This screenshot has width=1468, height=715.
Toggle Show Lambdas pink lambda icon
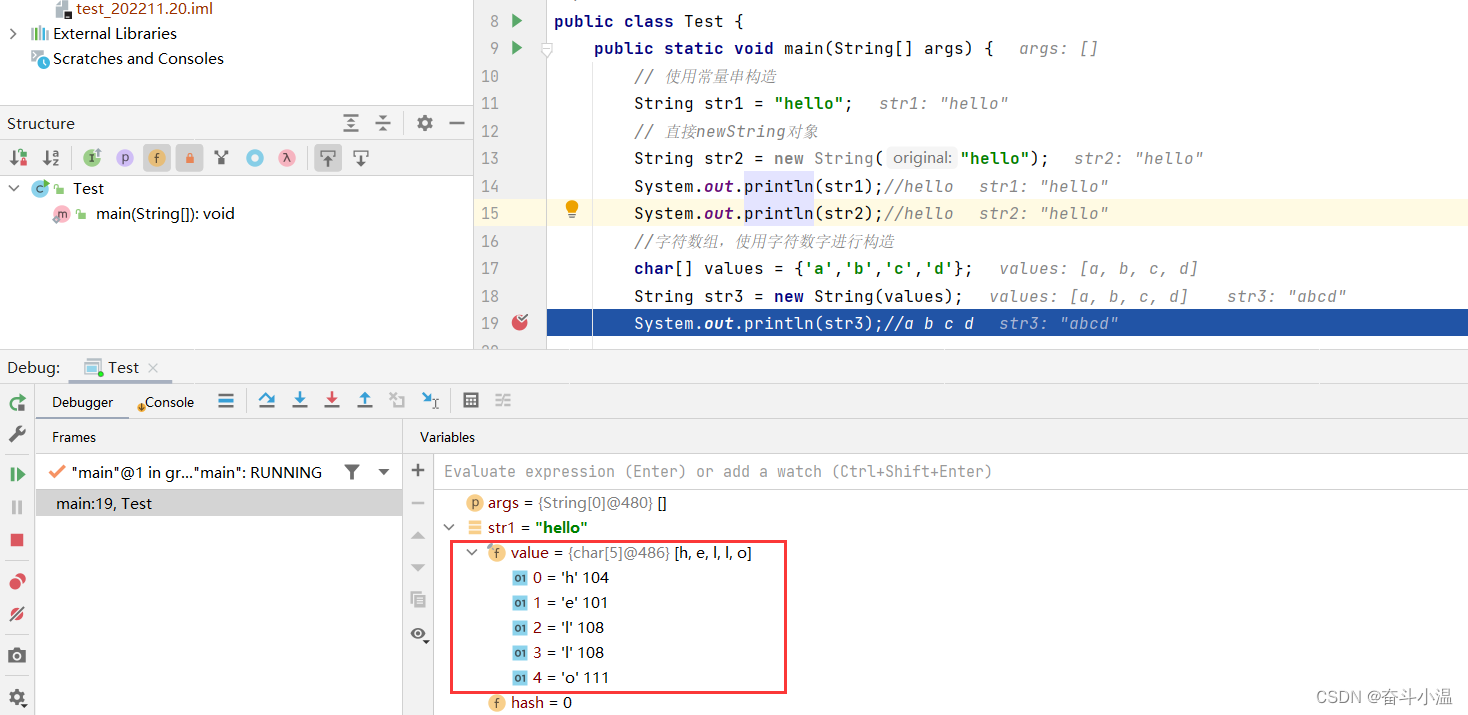[x=287, y=157]
